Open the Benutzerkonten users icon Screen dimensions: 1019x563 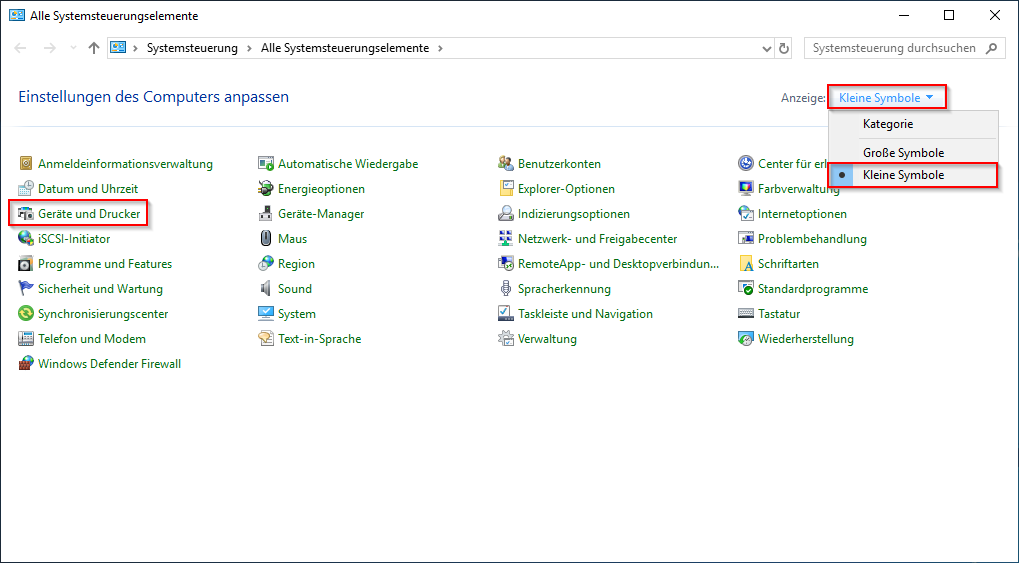[x=506, y=164]
